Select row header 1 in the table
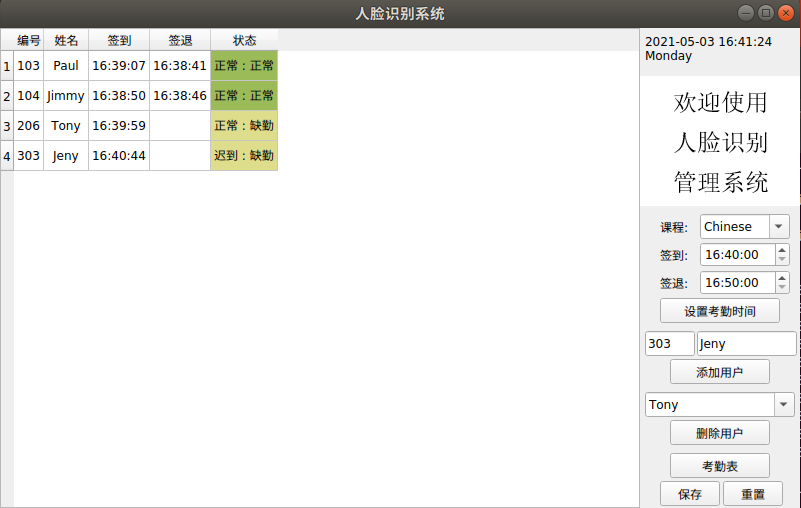The image size is (801, 508). point(7,66)
